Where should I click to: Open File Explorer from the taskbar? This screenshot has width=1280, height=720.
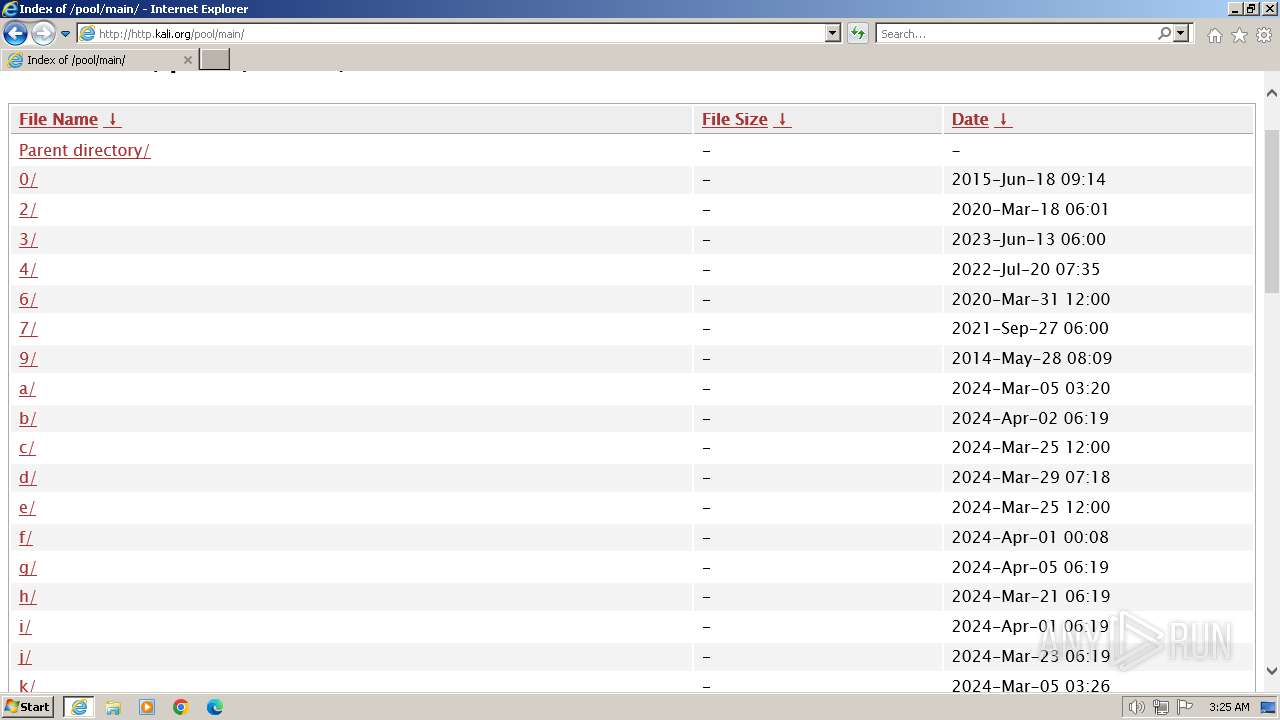tap(113, 707)
